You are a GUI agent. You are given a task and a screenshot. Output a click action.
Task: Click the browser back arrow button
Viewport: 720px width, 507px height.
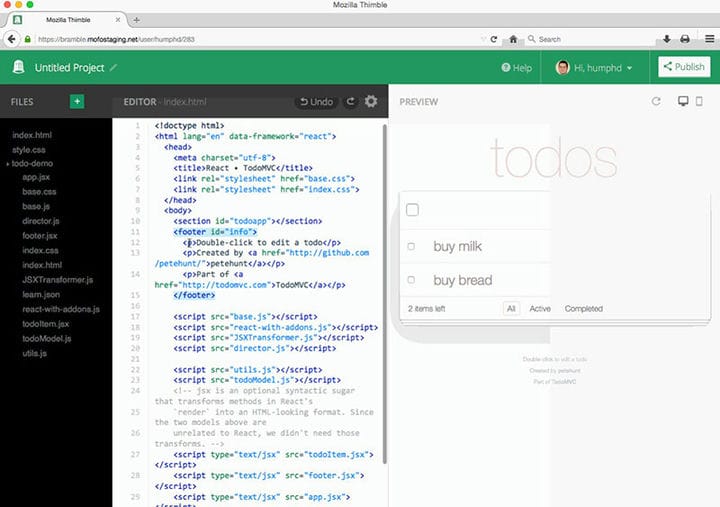click(11, 39)
